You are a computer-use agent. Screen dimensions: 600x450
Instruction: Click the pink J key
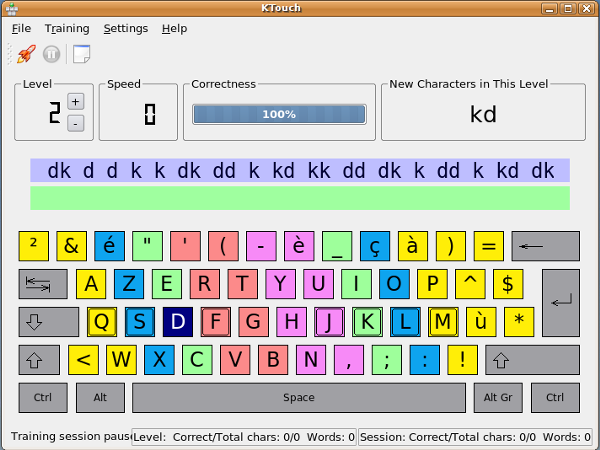pyautogui.click(x=329, y=322)
